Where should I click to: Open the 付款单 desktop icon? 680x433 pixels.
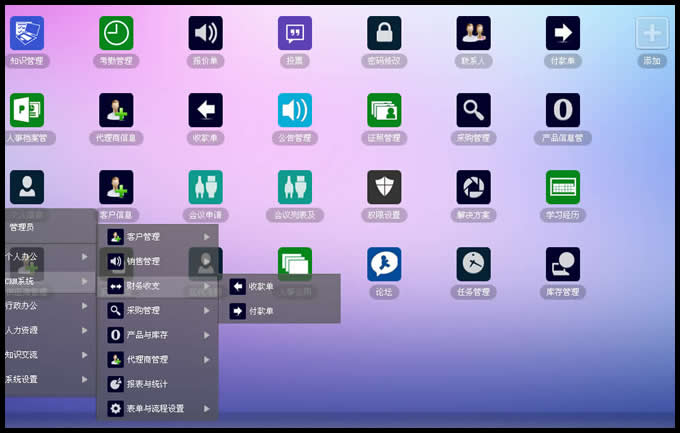(x=563, y=33)
